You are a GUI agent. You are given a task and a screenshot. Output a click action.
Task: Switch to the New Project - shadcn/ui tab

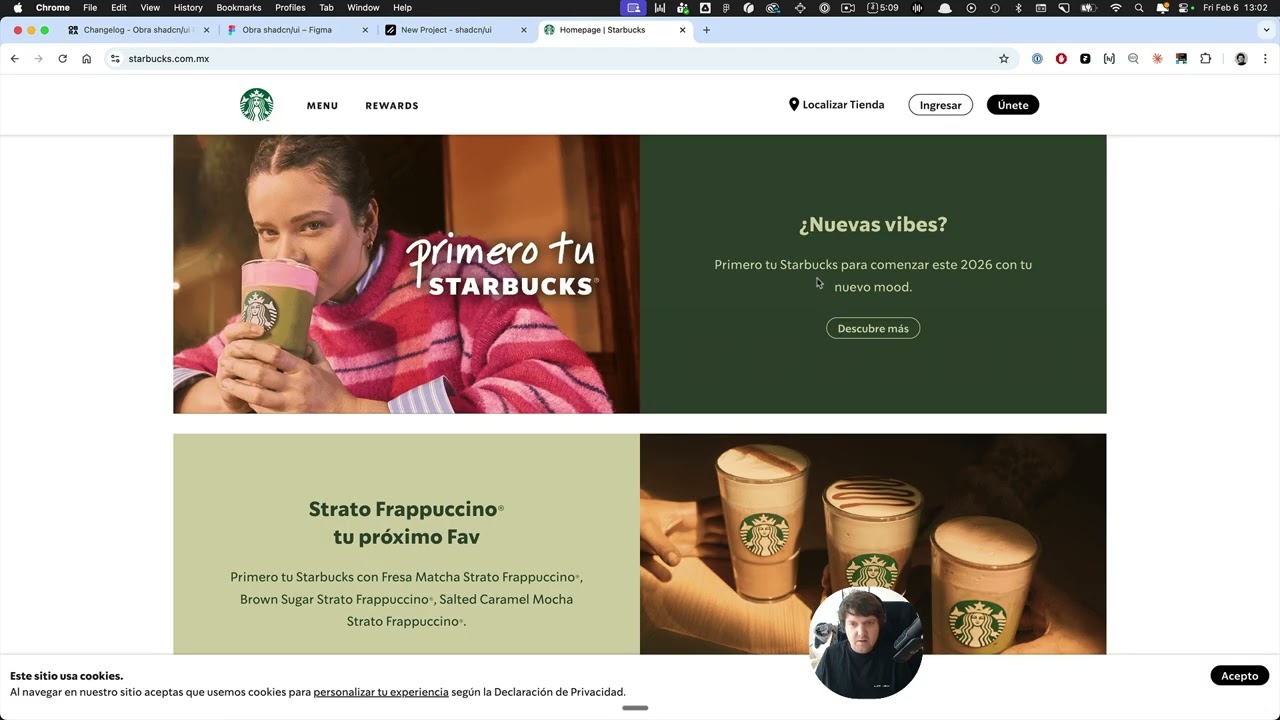(x=455, y=30)
